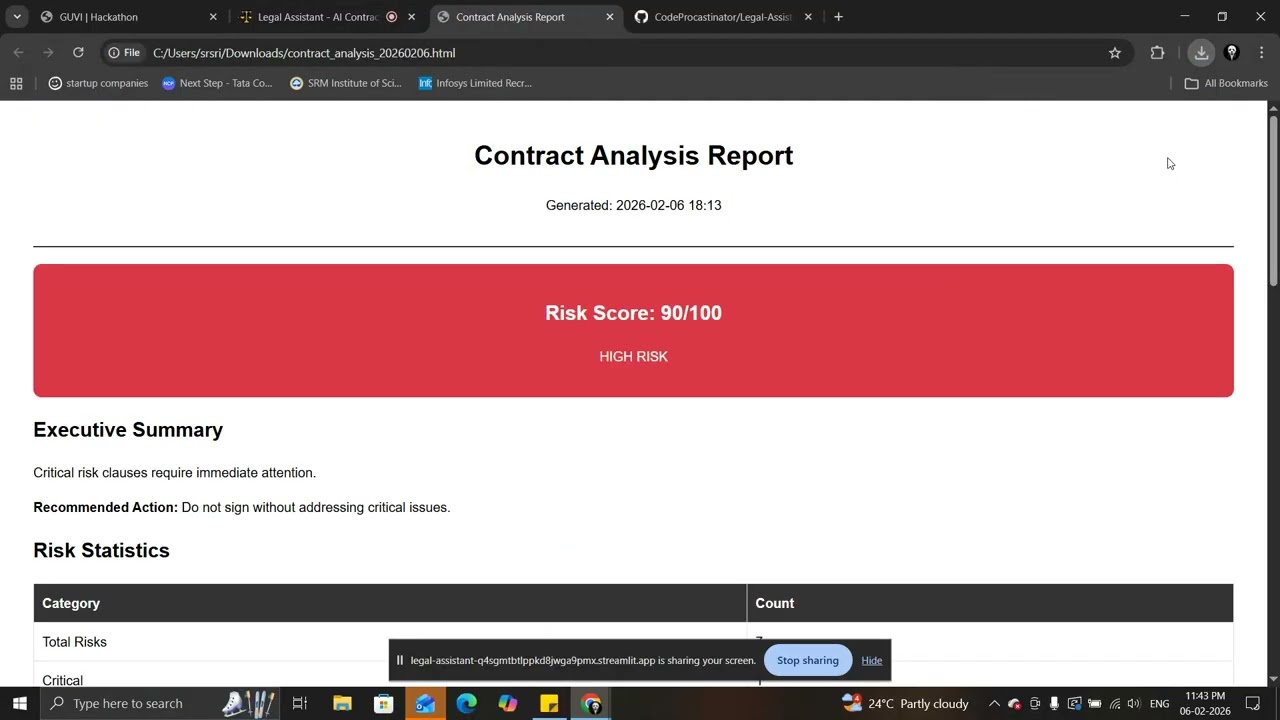Screen dimensions: 1280x720
Task: Open Chrome from the taskbar
Action: [x=591, y=703]
